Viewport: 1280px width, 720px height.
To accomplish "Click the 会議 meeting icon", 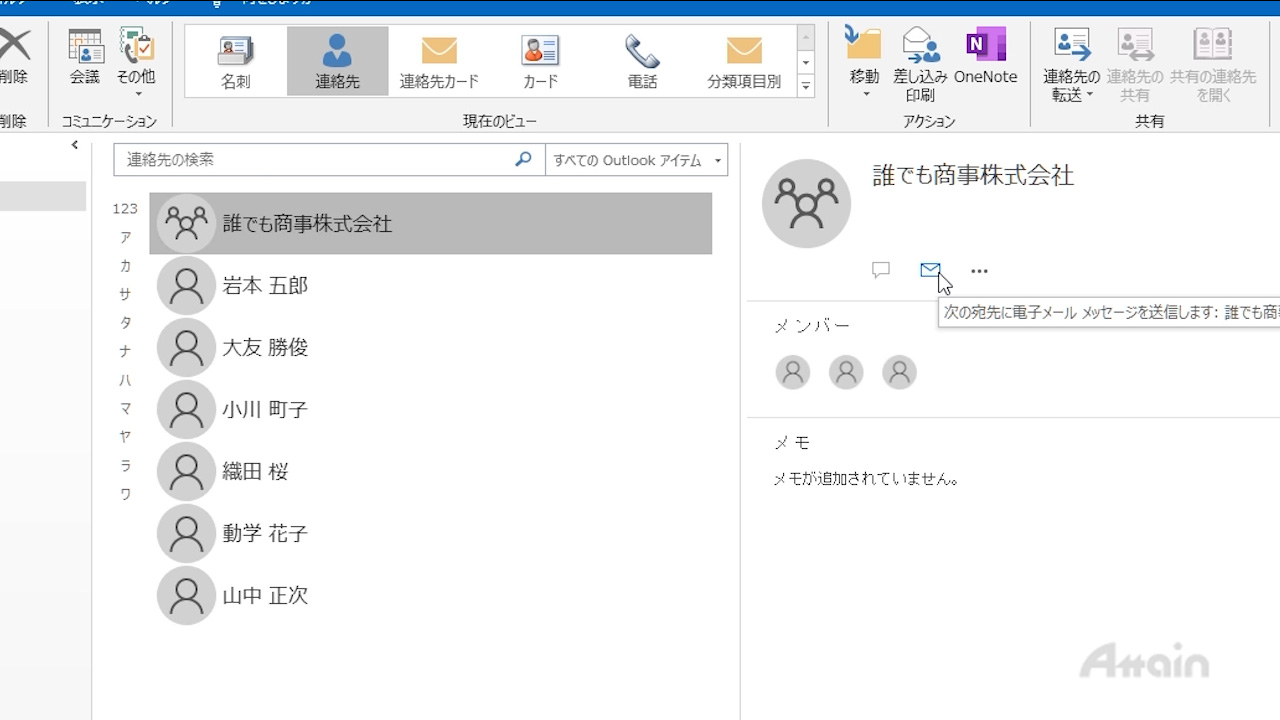I will tap(85, 58).
